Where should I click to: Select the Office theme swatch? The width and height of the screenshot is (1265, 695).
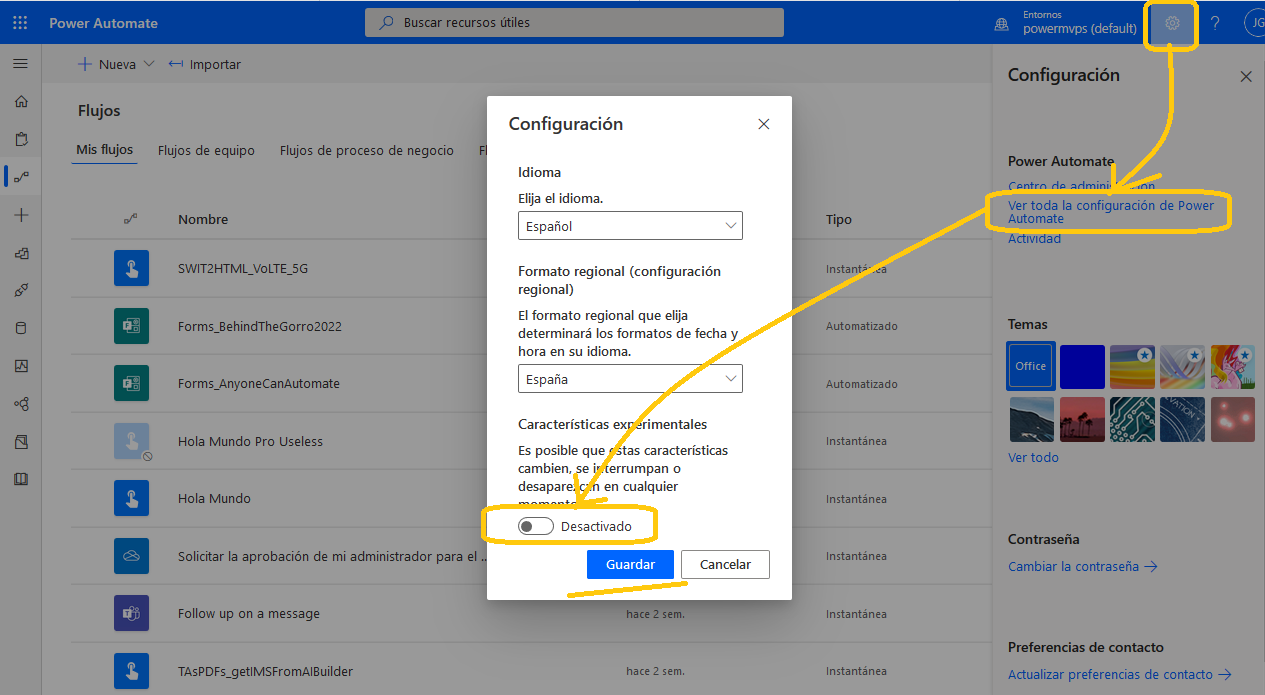click(x=1031, y=366)
